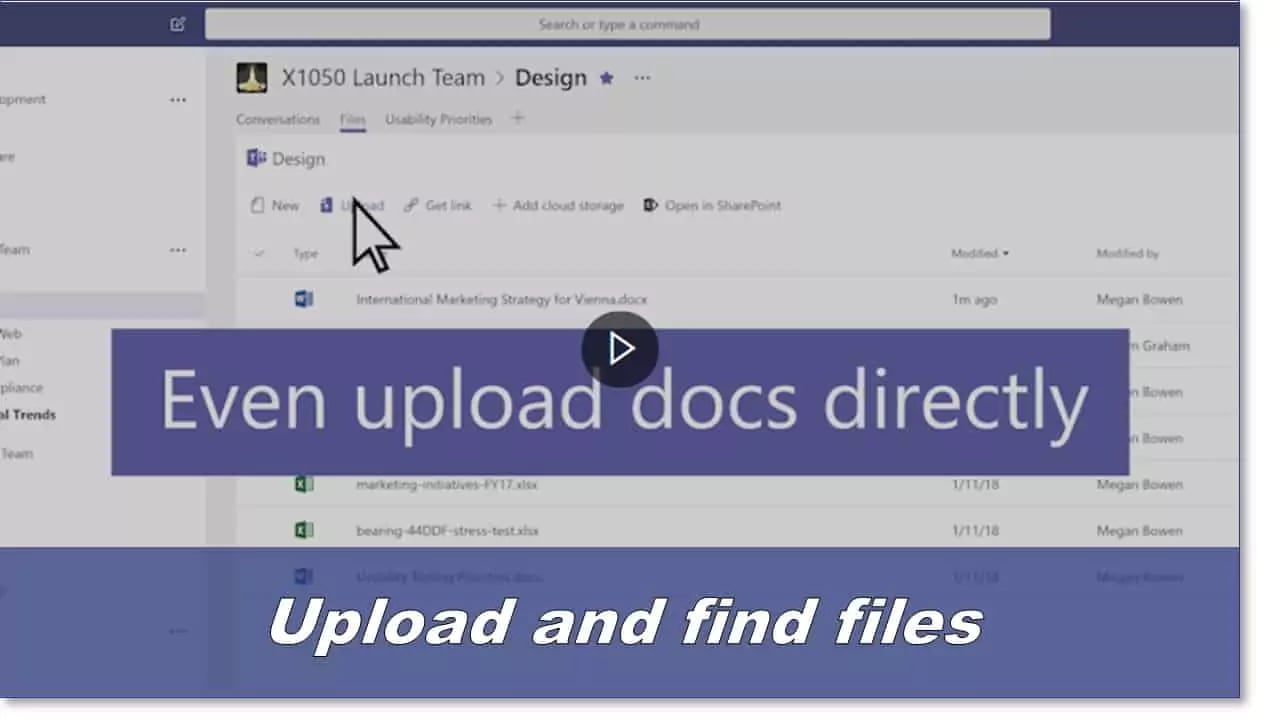Click the compose new chat icon
This screenshot has height=720, width=1280.
point(178,24)
